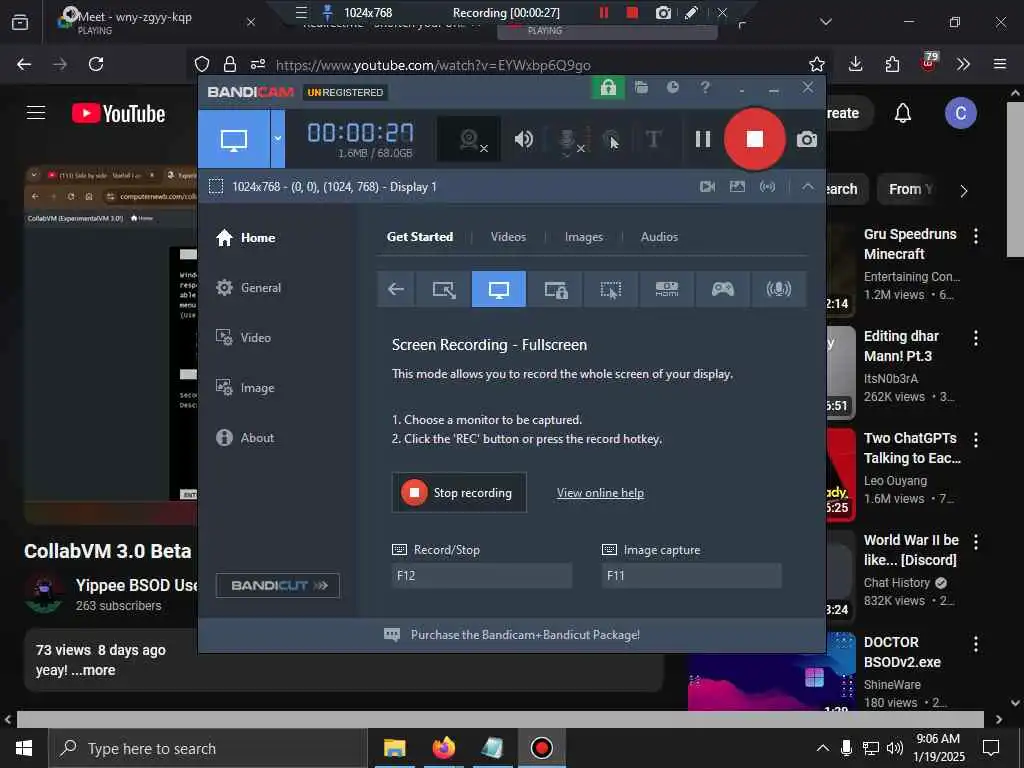
Task: Open the Firefox extensions puzzle icon
Action: point(892,64)
